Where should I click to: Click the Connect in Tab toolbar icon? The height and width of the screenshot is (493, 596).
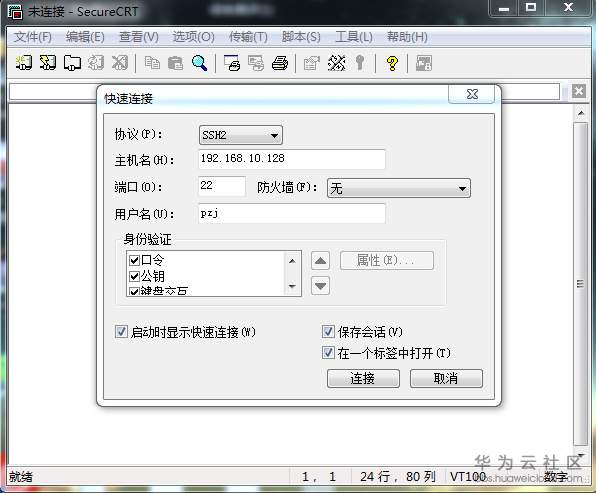(72, 63)
